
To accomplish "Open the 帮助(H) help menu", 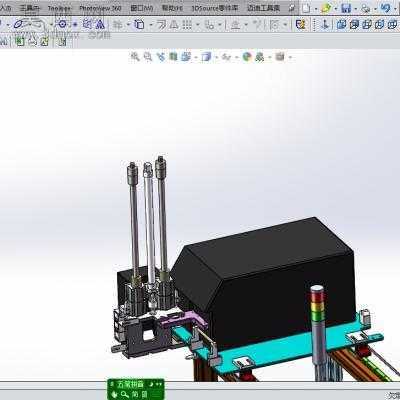I will (172, 8).
